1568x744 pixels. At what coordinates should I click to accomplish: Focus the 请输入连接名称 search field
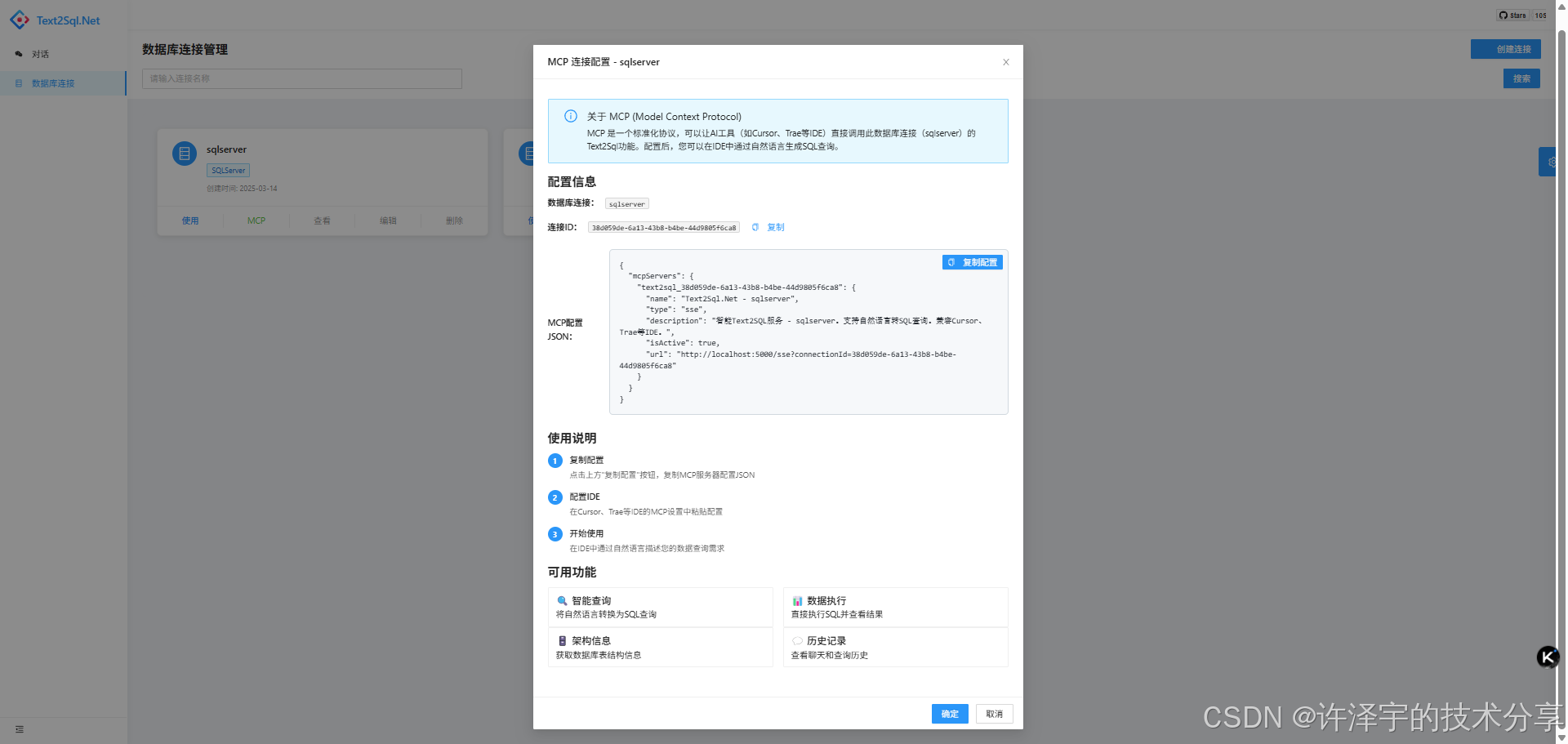click(x=302, y=78)
